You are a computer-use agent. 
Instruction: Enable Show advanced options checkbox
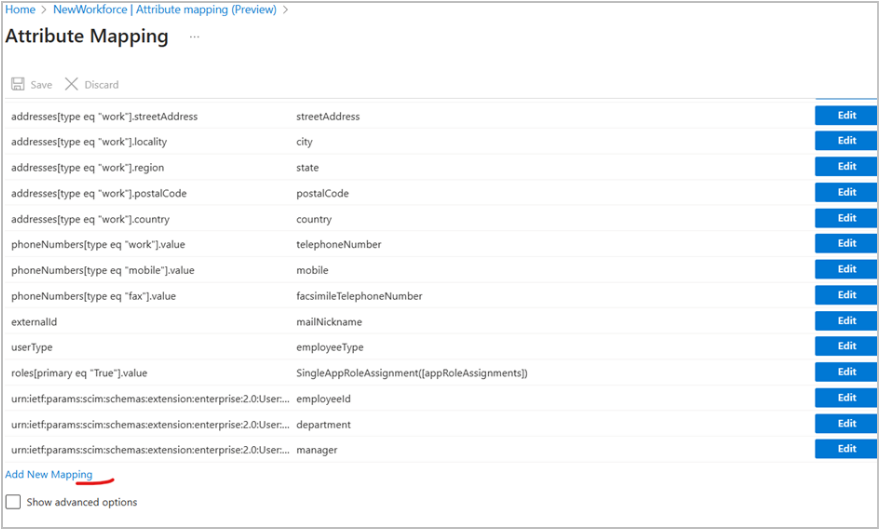coord(13,502)
